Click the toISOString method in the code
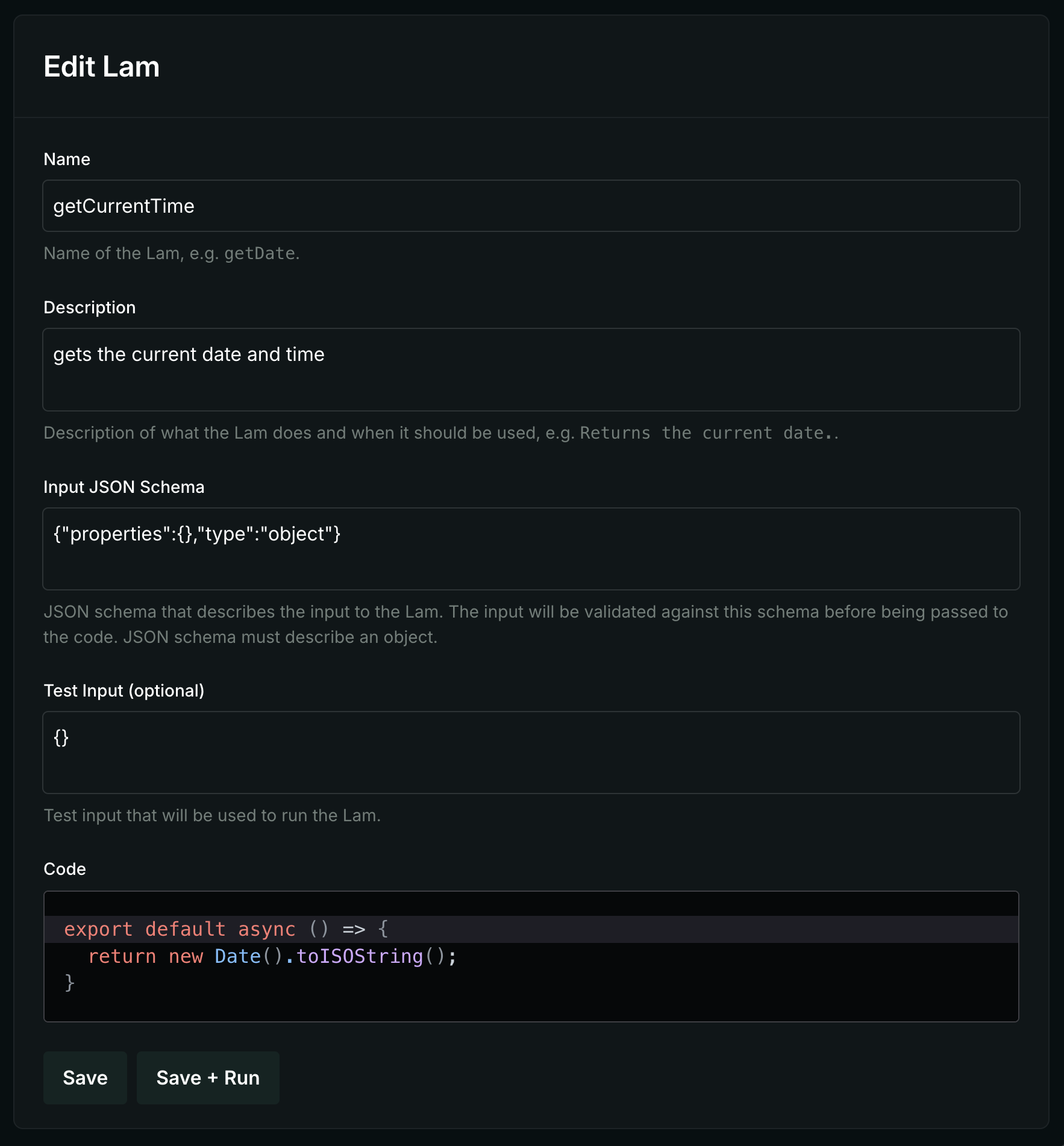This screenshot has height=1146, width=1064. (x=360, y=956)
